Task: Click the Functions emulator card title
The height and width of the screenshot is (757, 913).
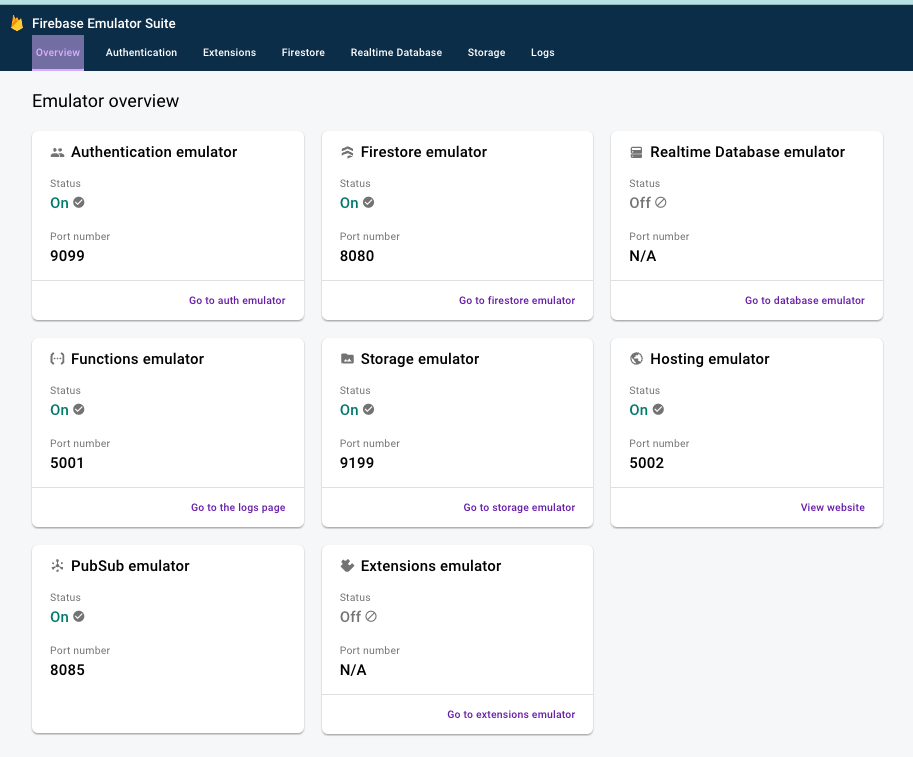Action: (x=137, y=359)
